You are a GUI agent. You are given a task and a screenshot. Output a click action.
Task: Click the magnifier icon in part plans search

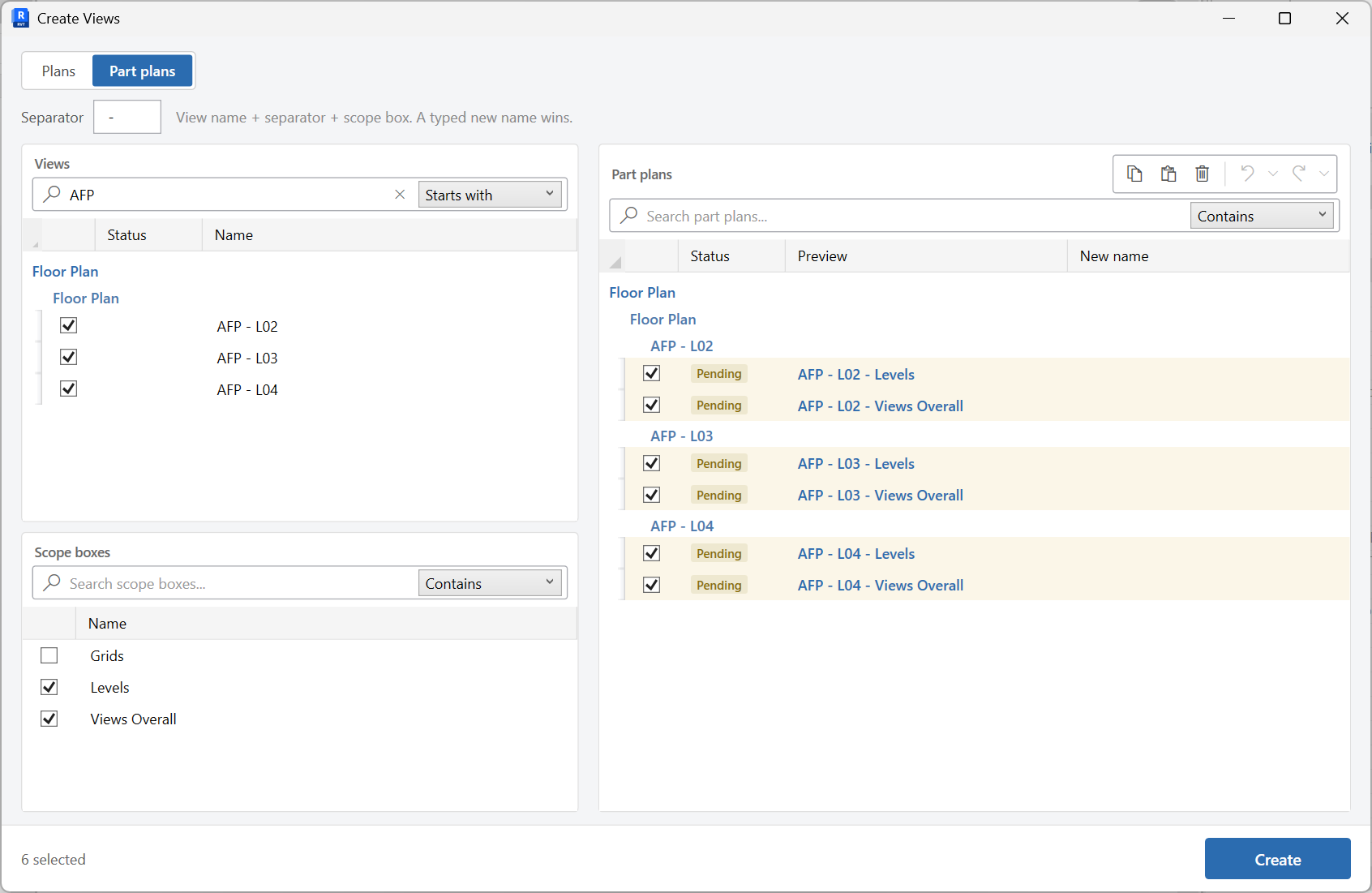629,215
